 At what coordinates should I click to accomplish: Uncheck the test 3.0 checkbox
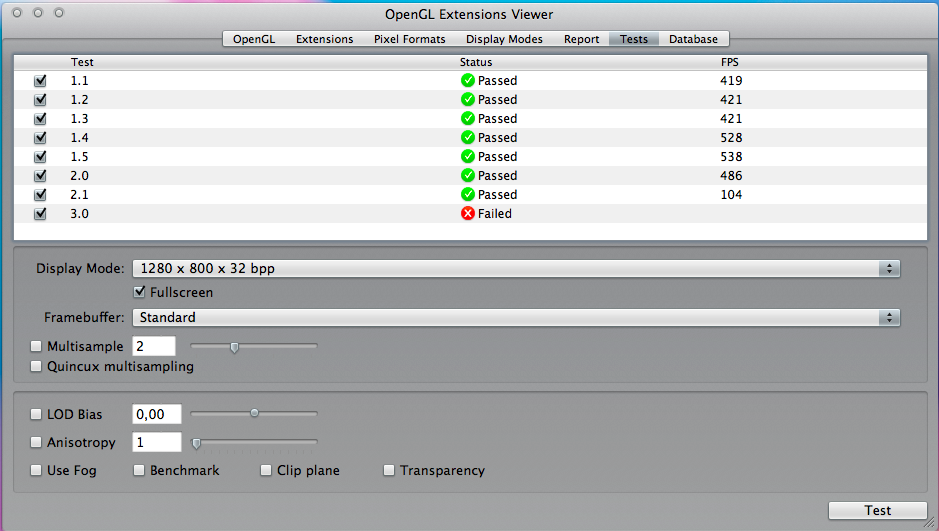tap(40, 214)
